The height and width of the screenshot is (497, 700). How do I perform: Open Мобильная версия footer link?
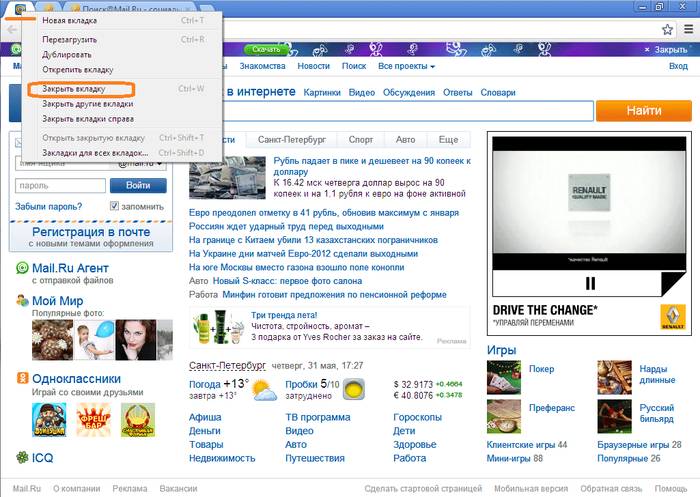click(531, 488)
